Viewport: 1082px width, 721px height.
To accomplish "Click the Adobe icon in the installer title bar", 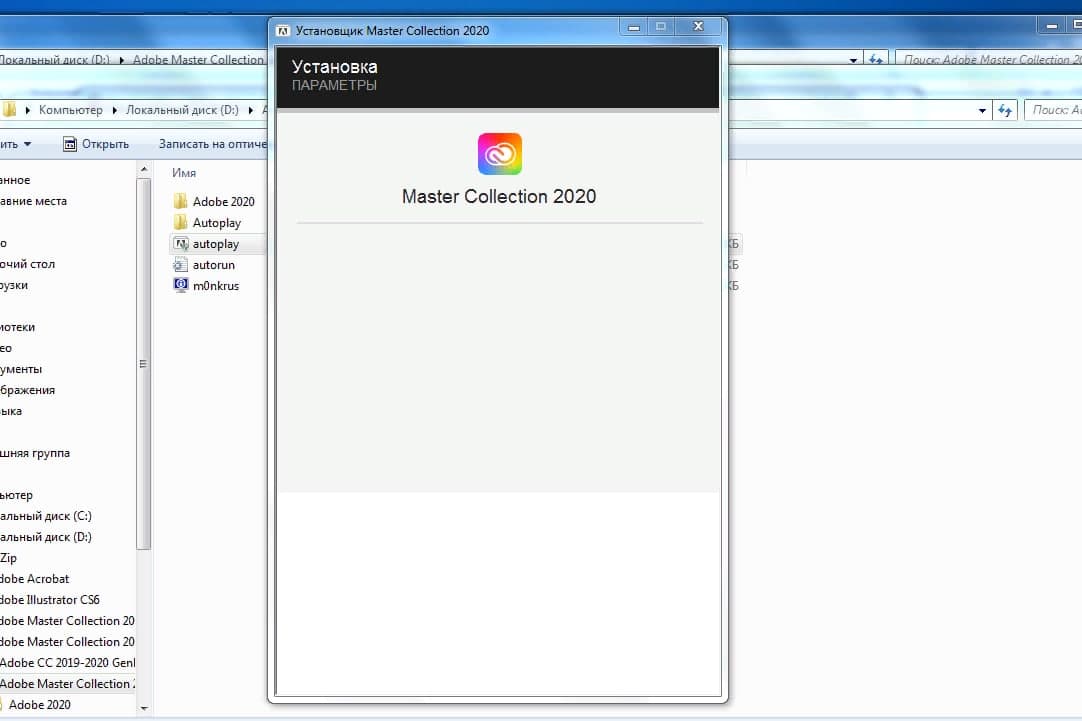I will 283,30.
